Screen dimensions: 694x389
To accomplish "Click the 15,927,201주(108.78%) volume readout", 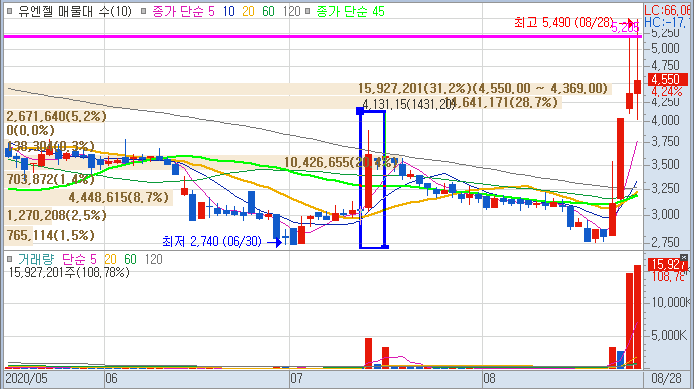I will 69,273.
